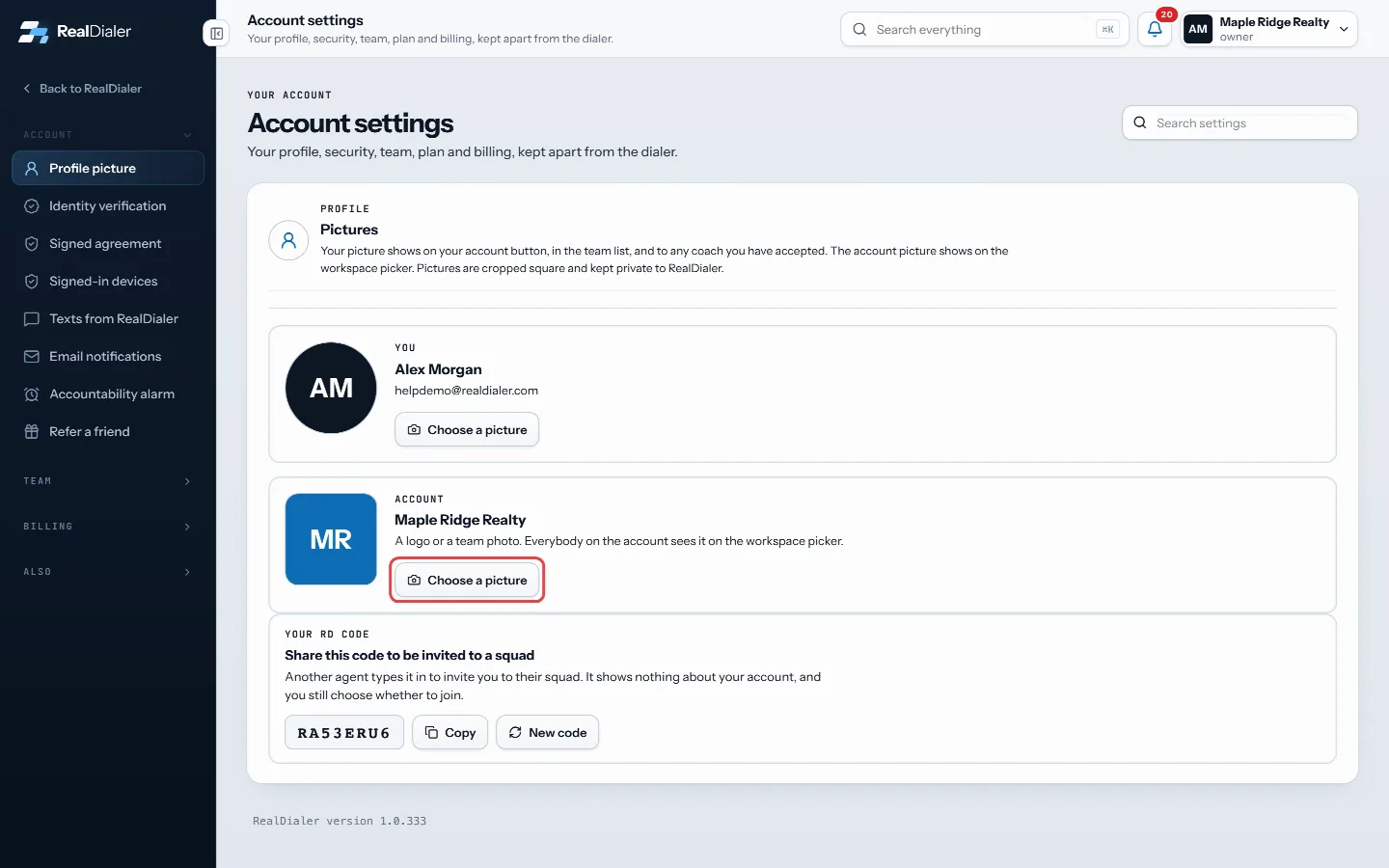Image resolution: width=1389 pixels, height=868 pixels.
Task: Generate a New code
Action: point(548,733)
